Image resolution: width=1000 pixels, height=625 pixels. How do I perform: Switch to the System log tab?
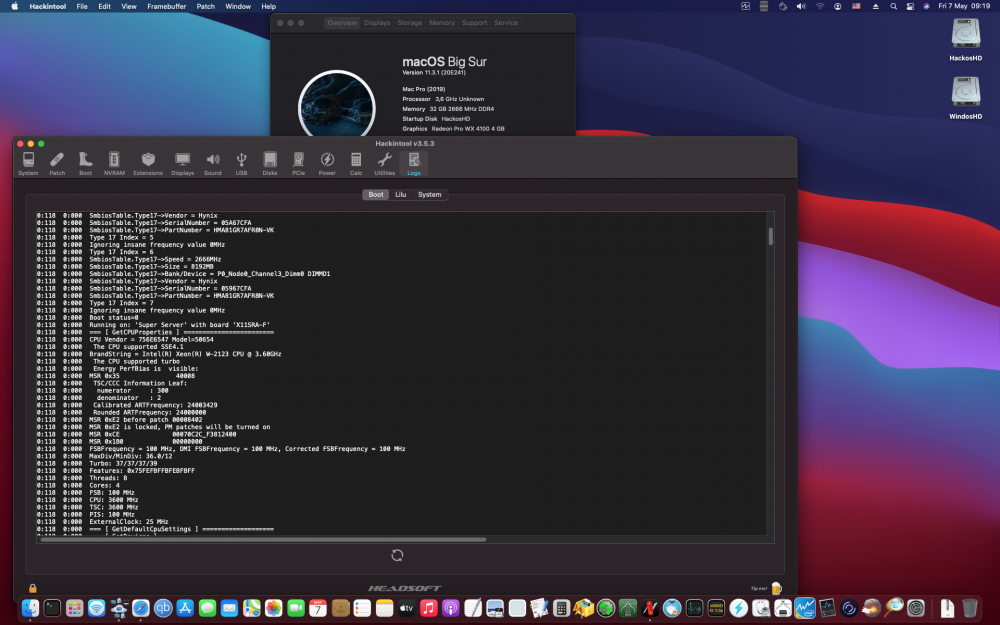tap(429, 195)
